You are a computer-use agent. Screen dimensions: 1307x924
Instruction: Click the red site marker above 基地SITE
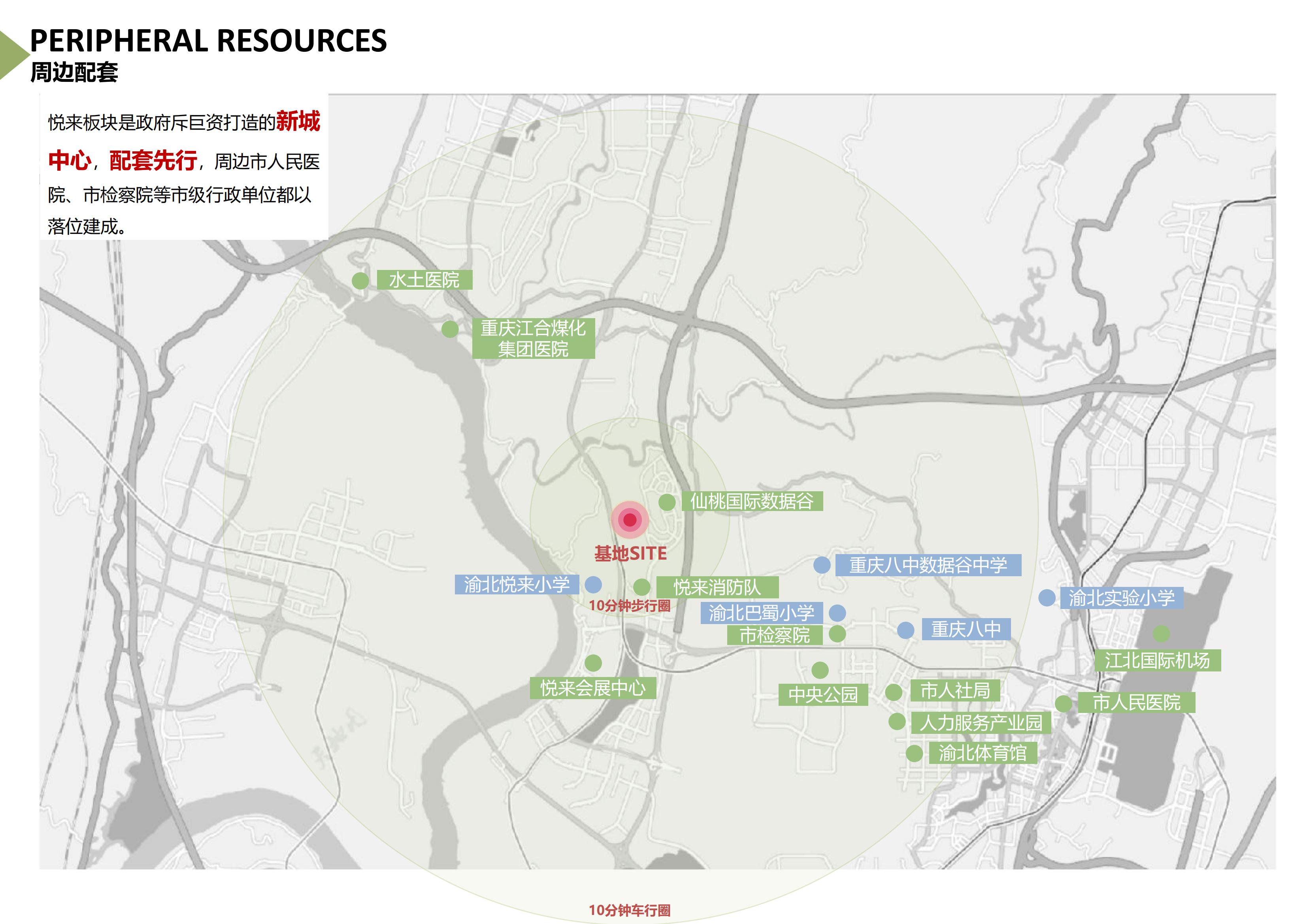(630, 519)
